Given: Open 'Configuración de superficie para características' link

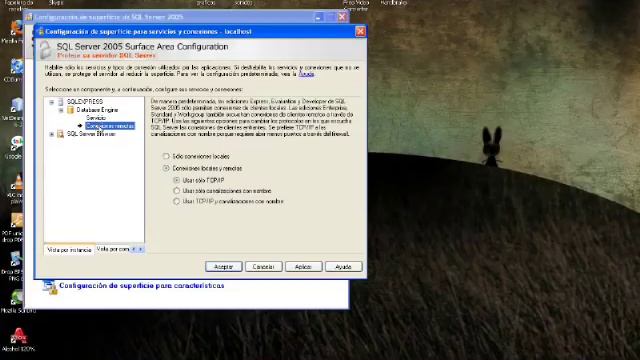Looking at the screenshot, I should [142, 285].
